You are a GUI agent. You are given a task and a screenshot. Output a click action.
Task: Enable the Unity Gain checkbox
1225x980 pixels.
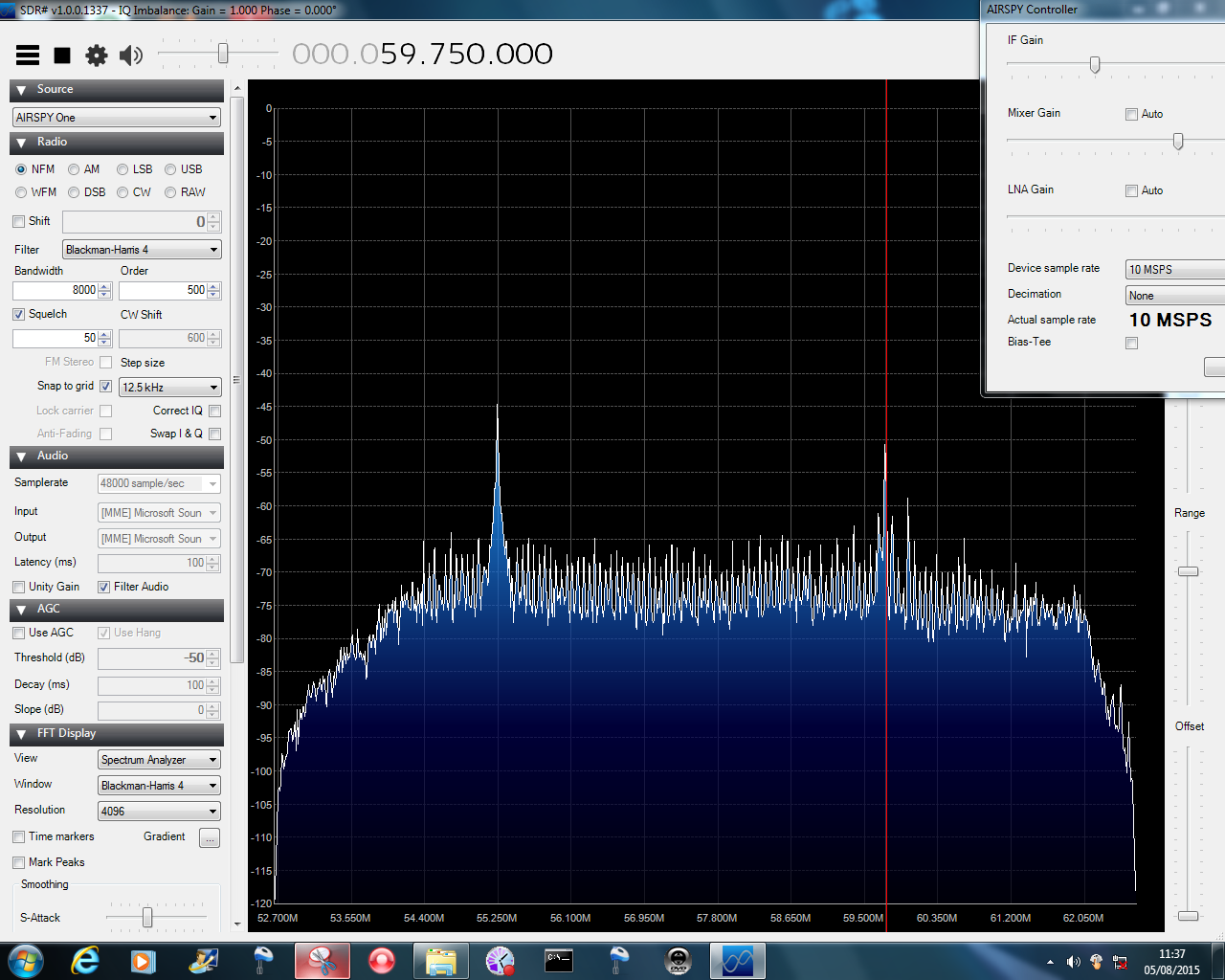coord(18,587)
